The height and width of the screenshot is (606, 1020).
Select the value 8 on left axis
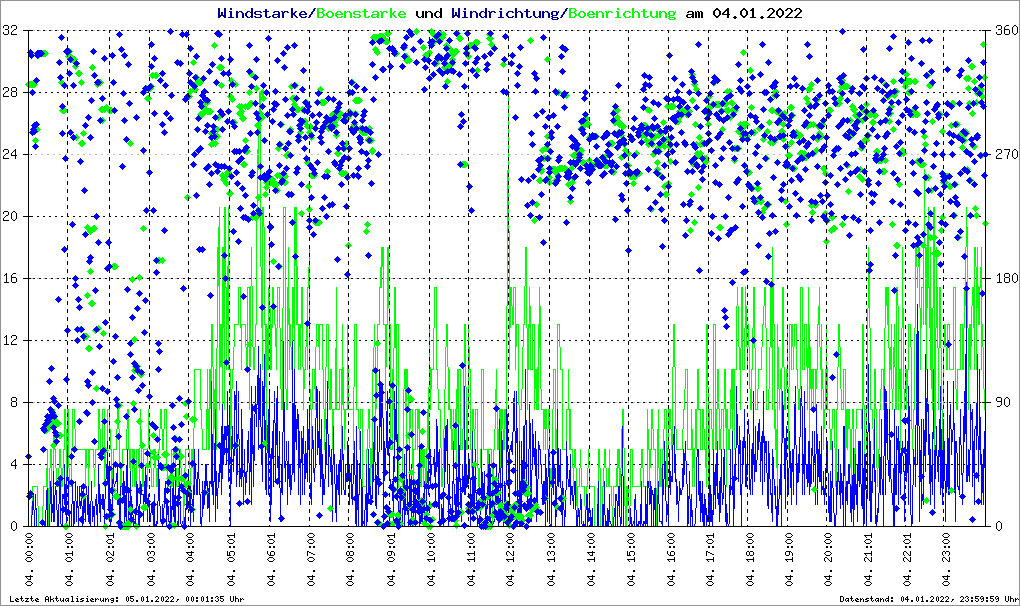click(x=14, y=402)
